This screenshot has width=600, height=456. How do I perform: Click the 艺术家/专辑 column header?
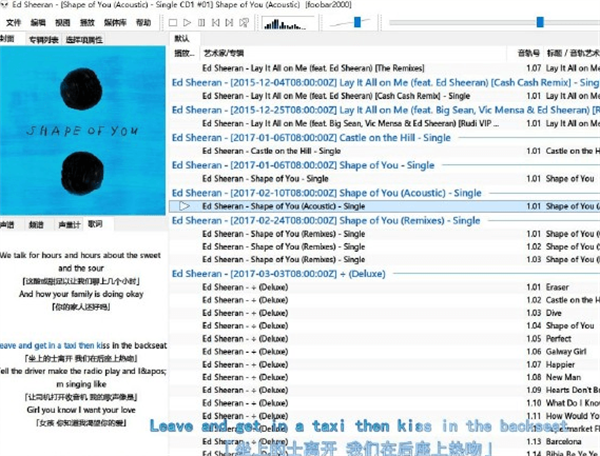pos(223,52)
